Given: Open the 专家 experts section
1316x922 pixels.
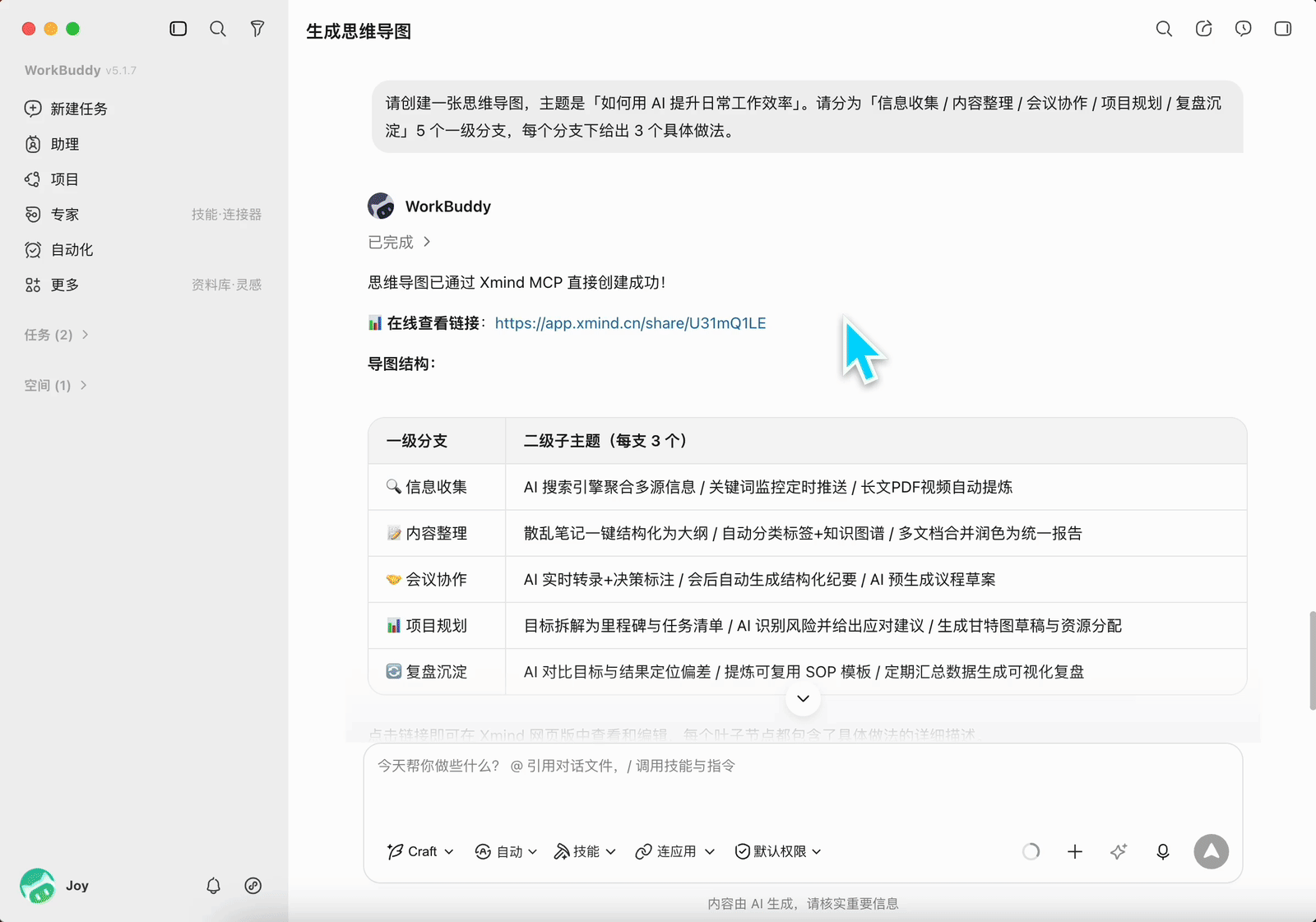Looking at the screenshot, I should 53,215.
